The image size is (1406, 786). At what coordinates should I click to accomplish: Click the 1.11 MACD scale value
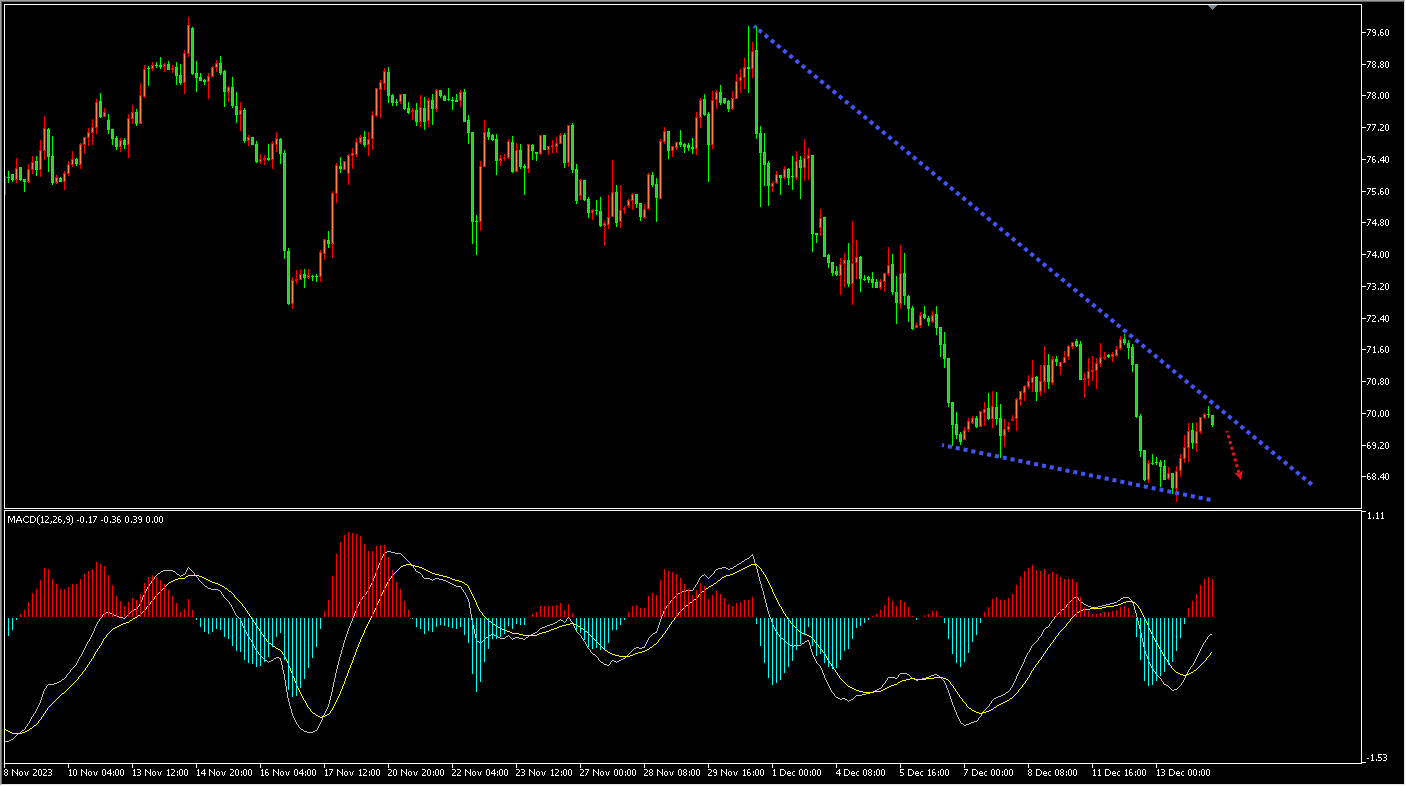coord(1374,516)
